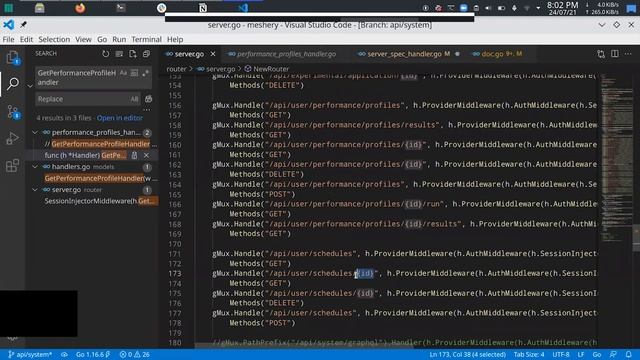
Task: Open the Edit menu
Action: tap(26, 39)
